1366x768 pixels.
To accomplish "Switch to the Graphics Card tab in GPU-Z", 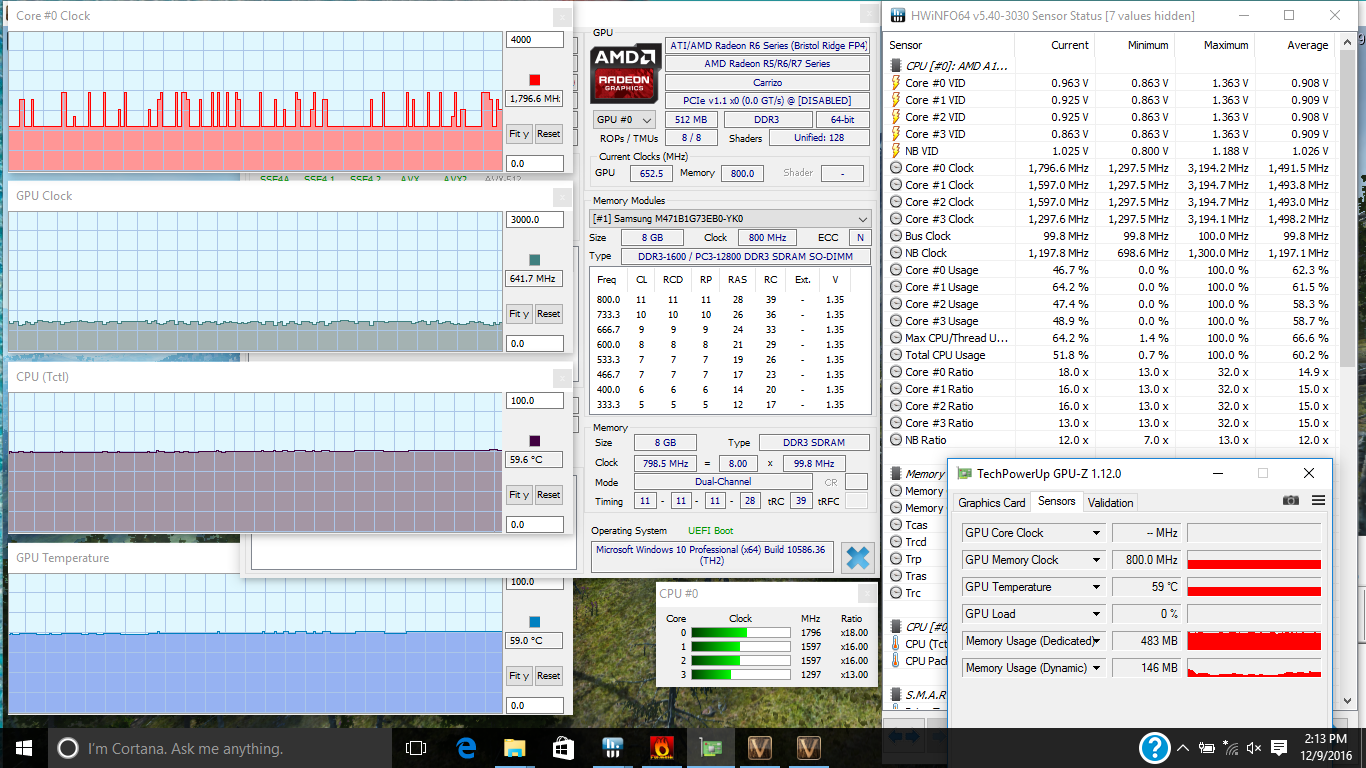I will pyautogui.click(x=992, y=502).
